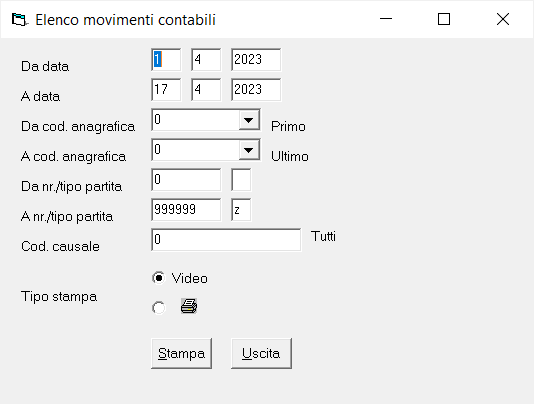Click the A data day field showing 17
Viewport: 534px width, 404px height.
pyautogui.click(x=166, y=90)
